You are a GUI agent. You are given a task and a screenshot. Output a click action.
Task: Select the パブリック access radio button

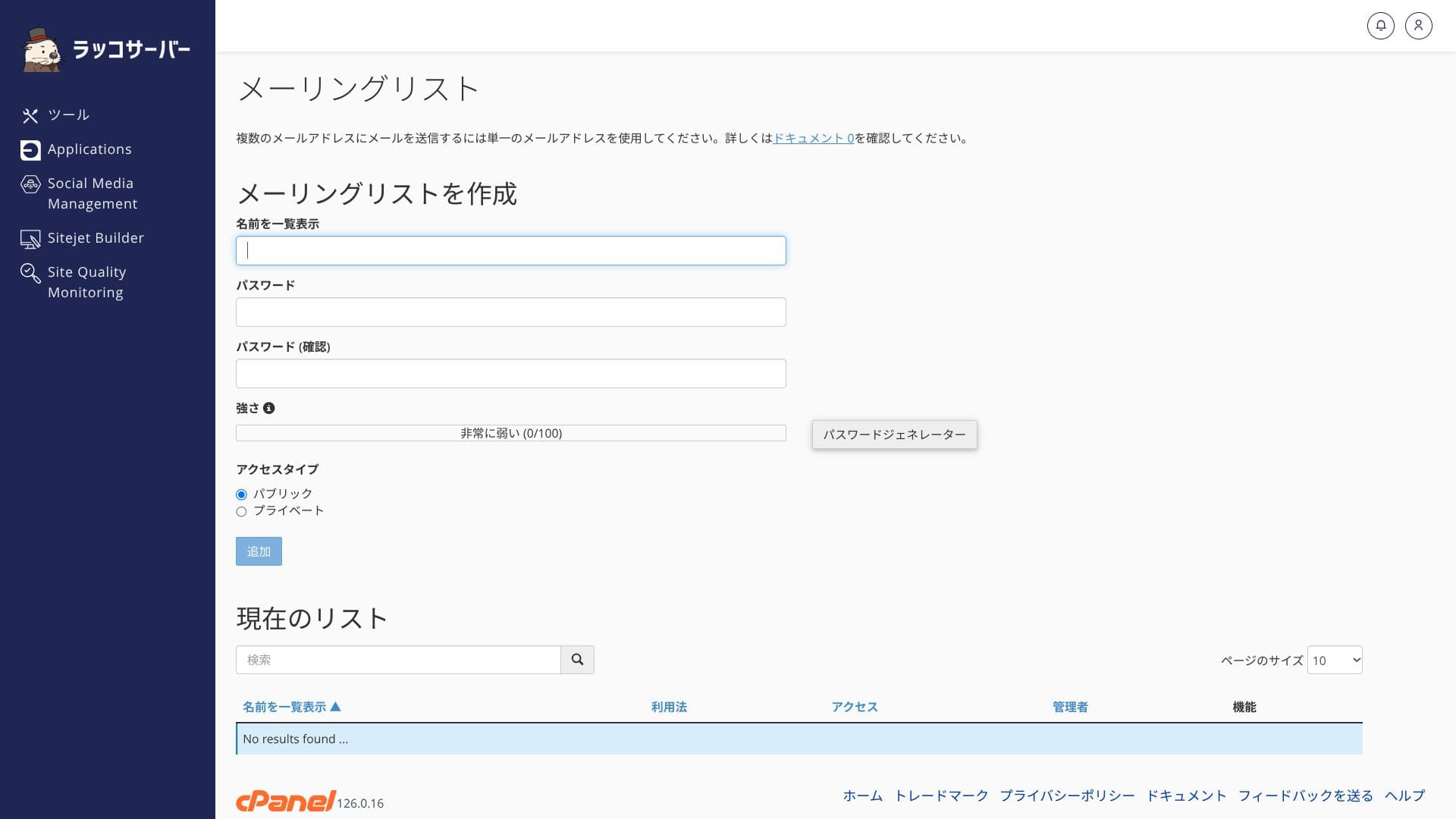(x=241, y=494)
